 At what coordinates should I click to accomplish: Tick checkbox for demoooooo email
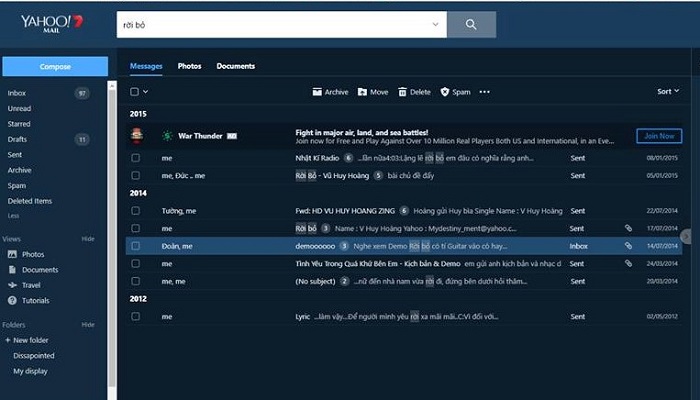(135, 245)
